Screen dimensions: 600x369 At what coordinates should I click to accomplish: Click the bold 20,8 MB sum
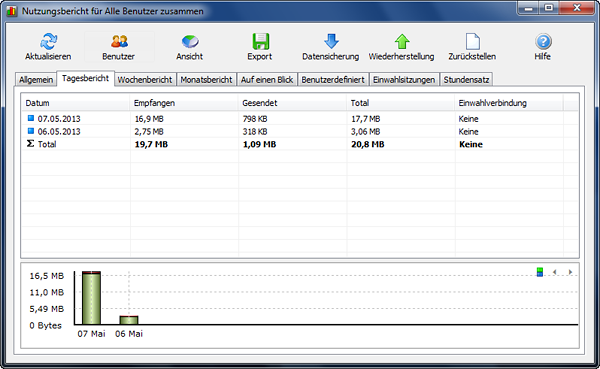pyautogui.click(x=368, y=144)
